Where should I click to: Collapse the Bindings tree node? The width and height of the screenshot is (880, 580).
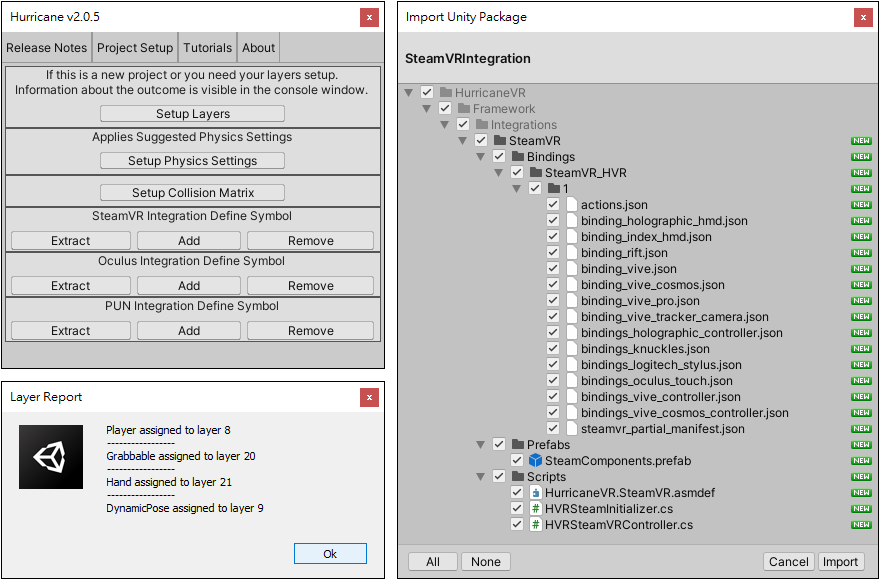tap(480, 157)
